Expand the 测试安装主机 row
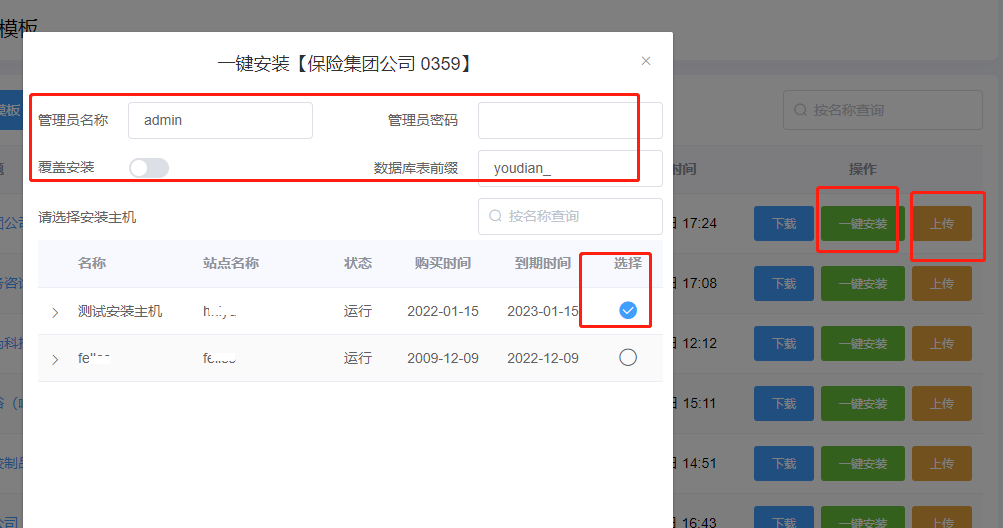1003x528 pixels. [x=55, y=313]
